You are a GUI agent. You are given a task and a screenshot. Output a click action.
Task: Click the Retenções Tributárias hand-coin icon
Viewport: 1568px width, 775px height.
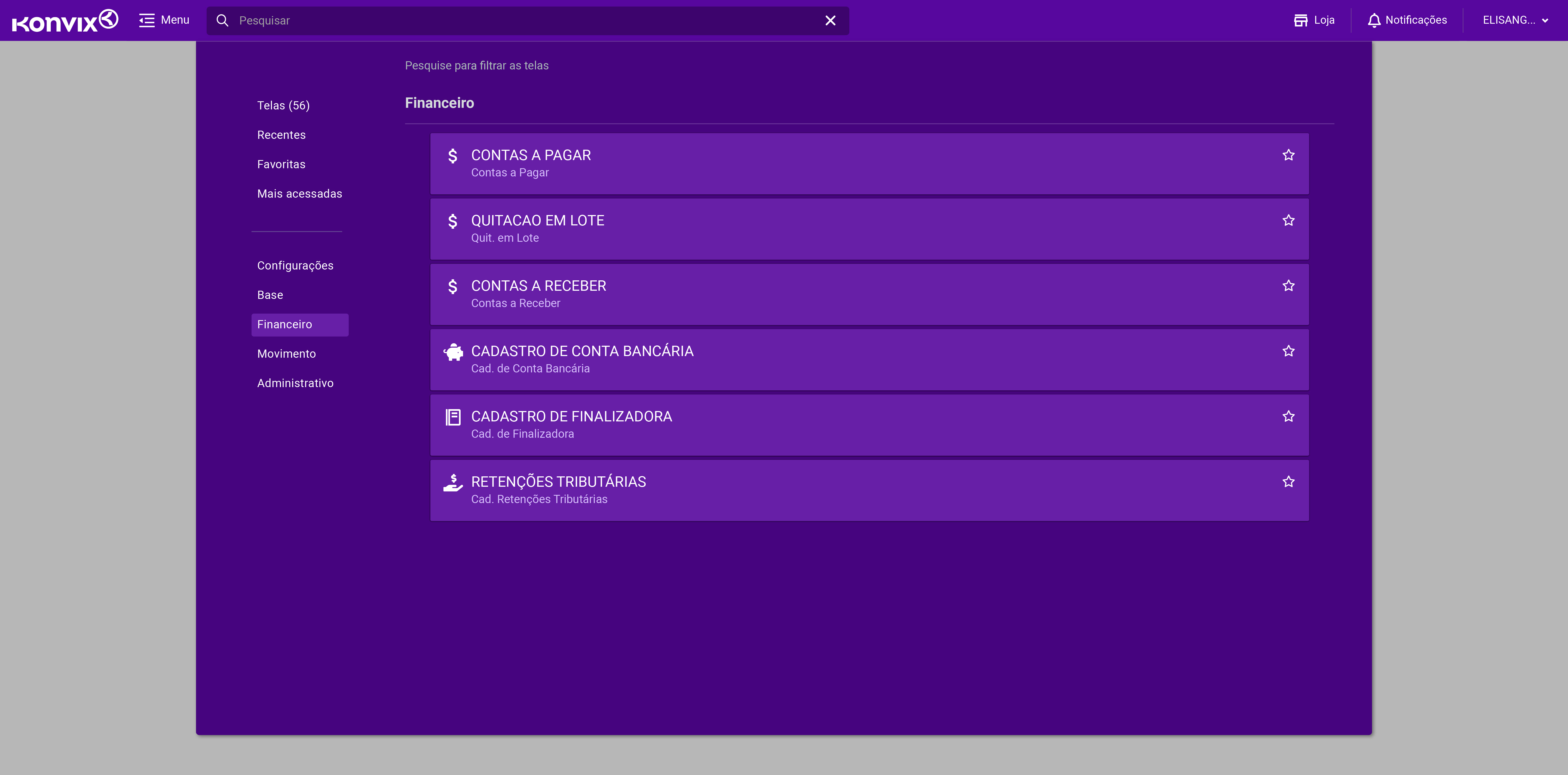(x=453, y=483)
